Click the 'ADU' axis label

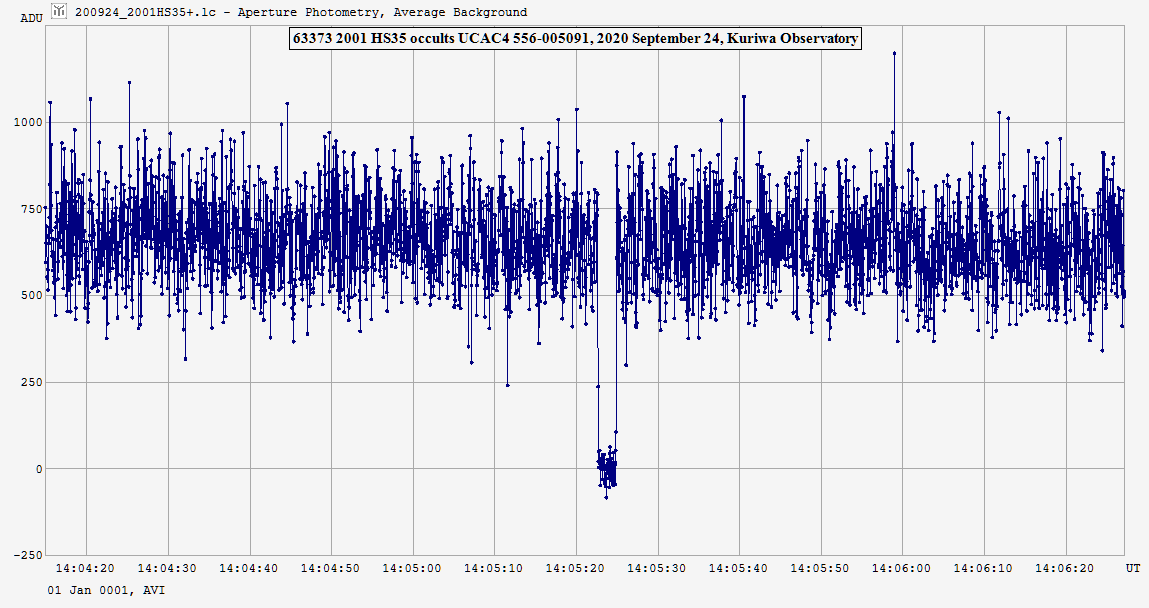(31, 18)
